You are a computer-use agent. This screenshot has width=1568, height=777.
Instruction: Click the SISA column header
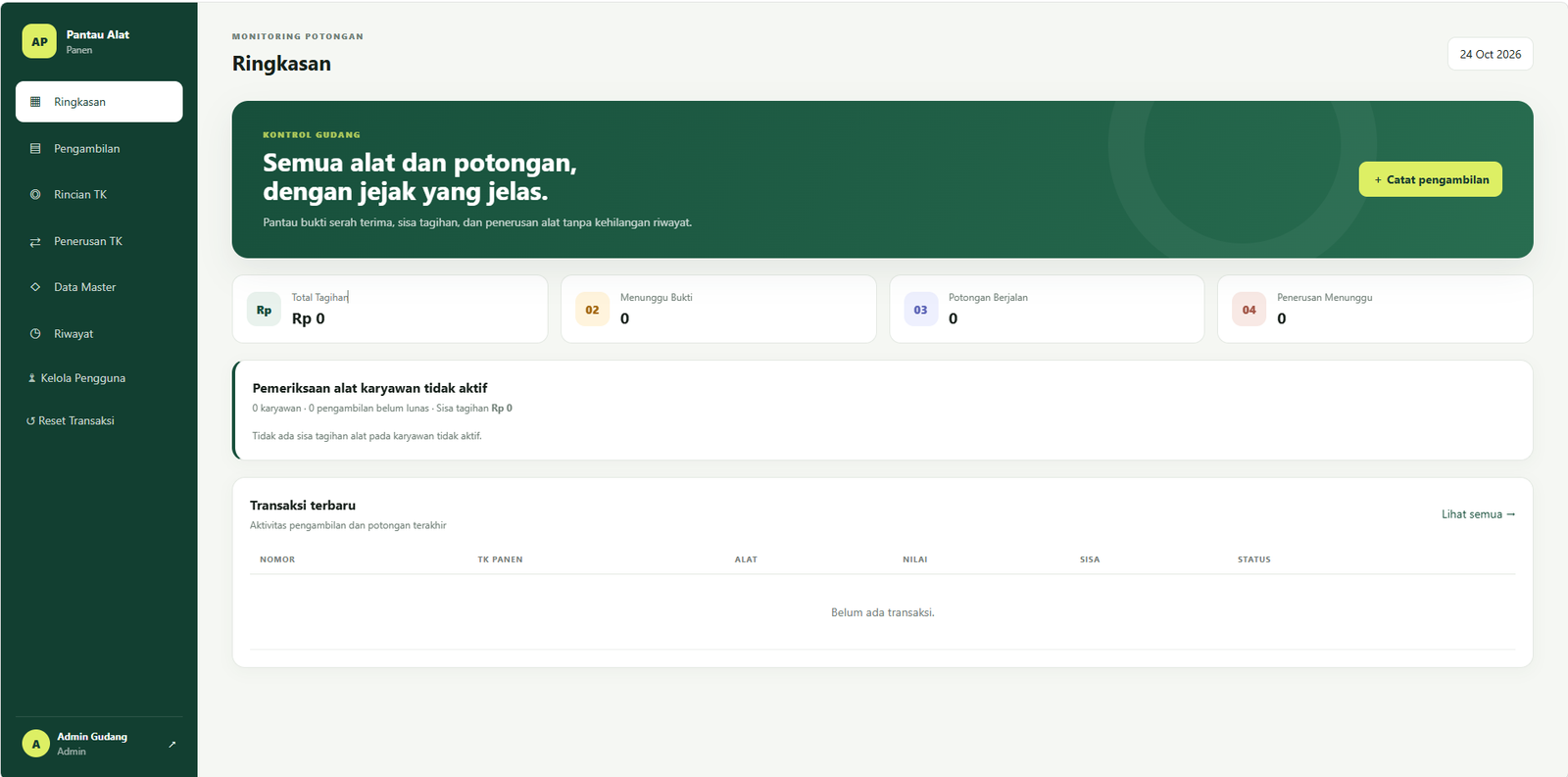pyautogui.click(x=1090, y=559)
